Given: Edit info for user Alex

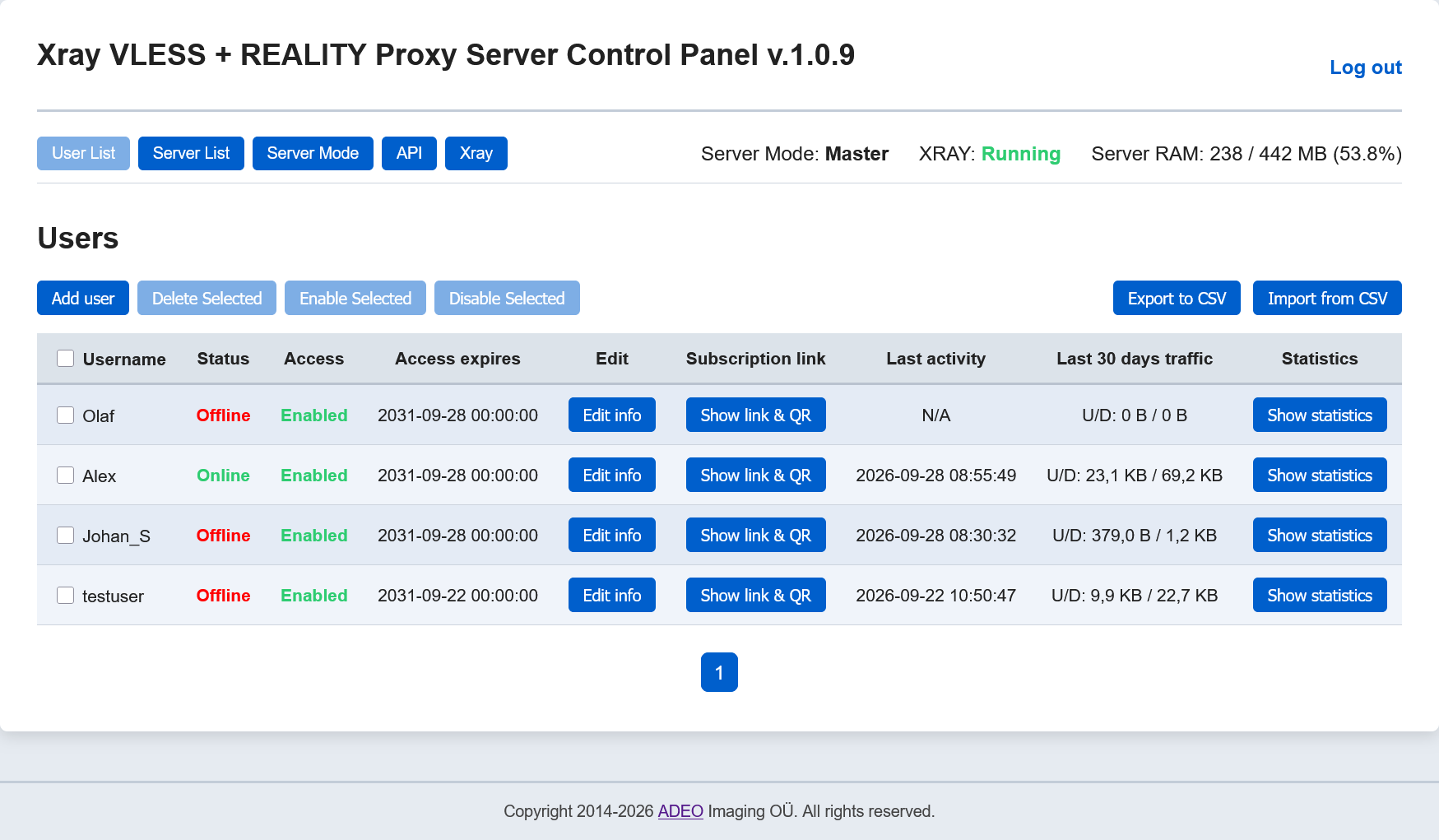Looking at the screenshot, I should point(612,475).
